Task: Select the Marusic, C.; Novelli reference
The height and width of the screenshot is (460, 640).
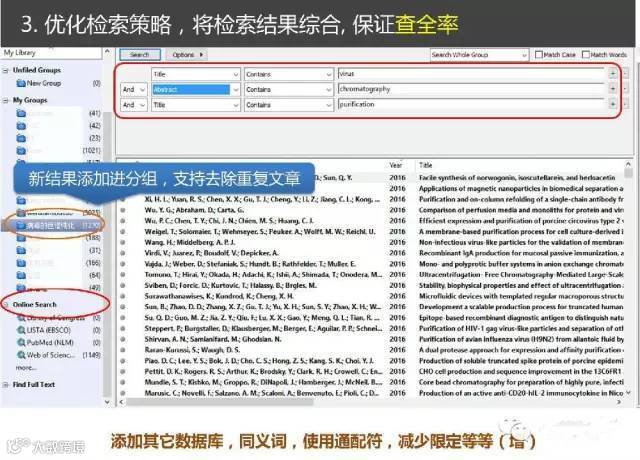Action: pyautogui.click(x=262, y=393)
